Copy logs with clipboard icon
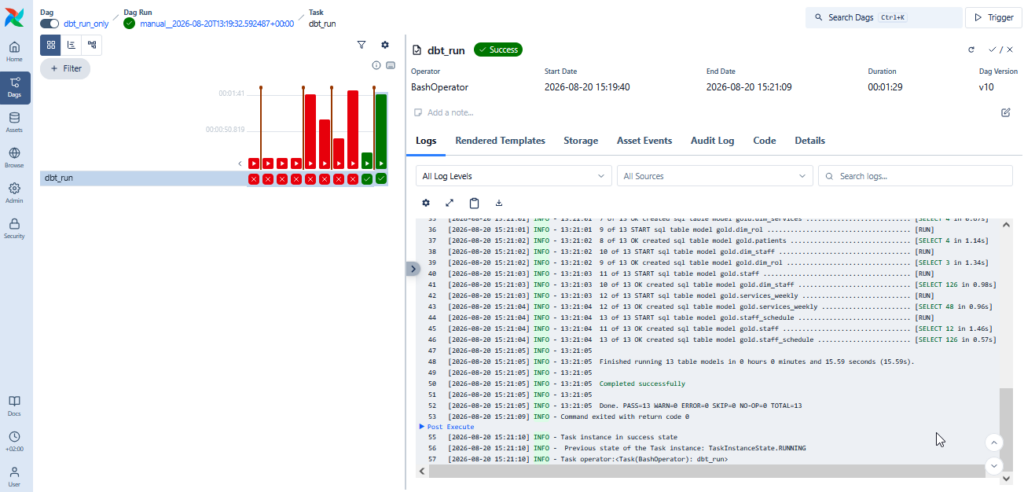 point(474,203)
